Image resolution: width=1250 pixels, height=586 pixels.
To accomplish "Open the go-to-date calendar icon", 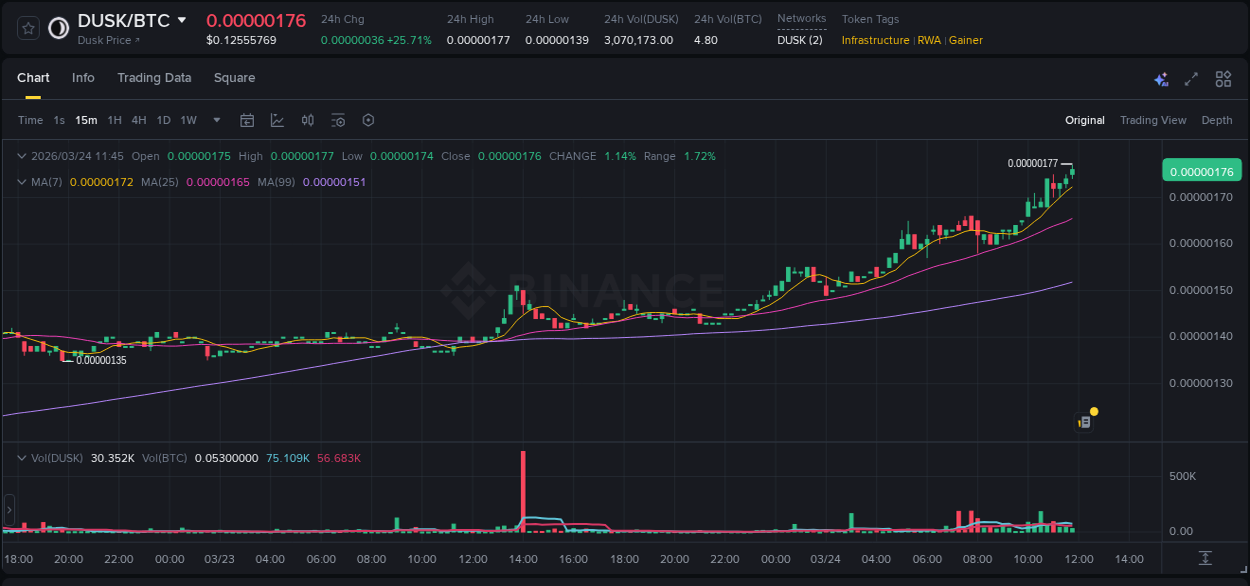I will pos(247,120).
